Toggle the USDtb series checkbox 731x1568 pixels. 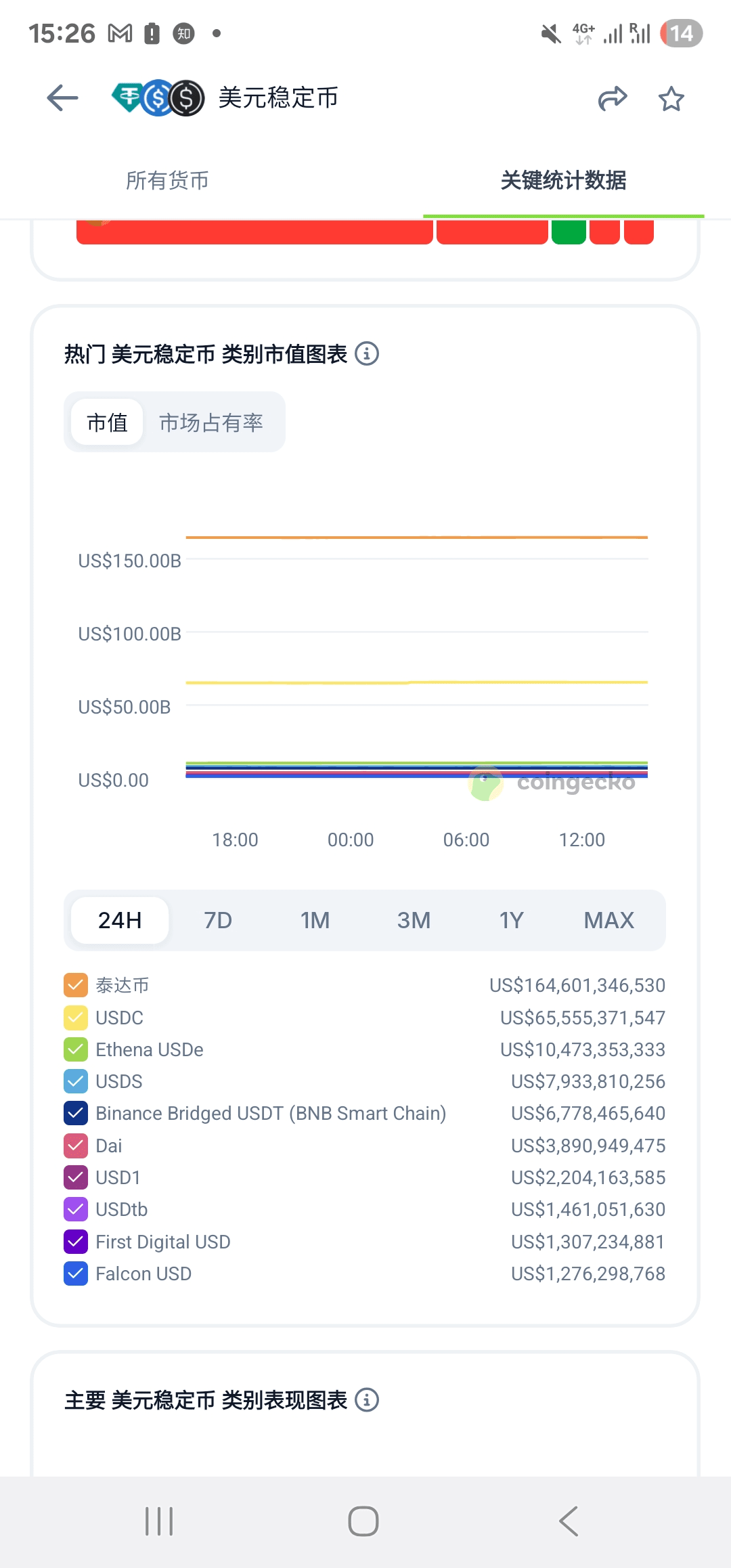[76, 1209]
